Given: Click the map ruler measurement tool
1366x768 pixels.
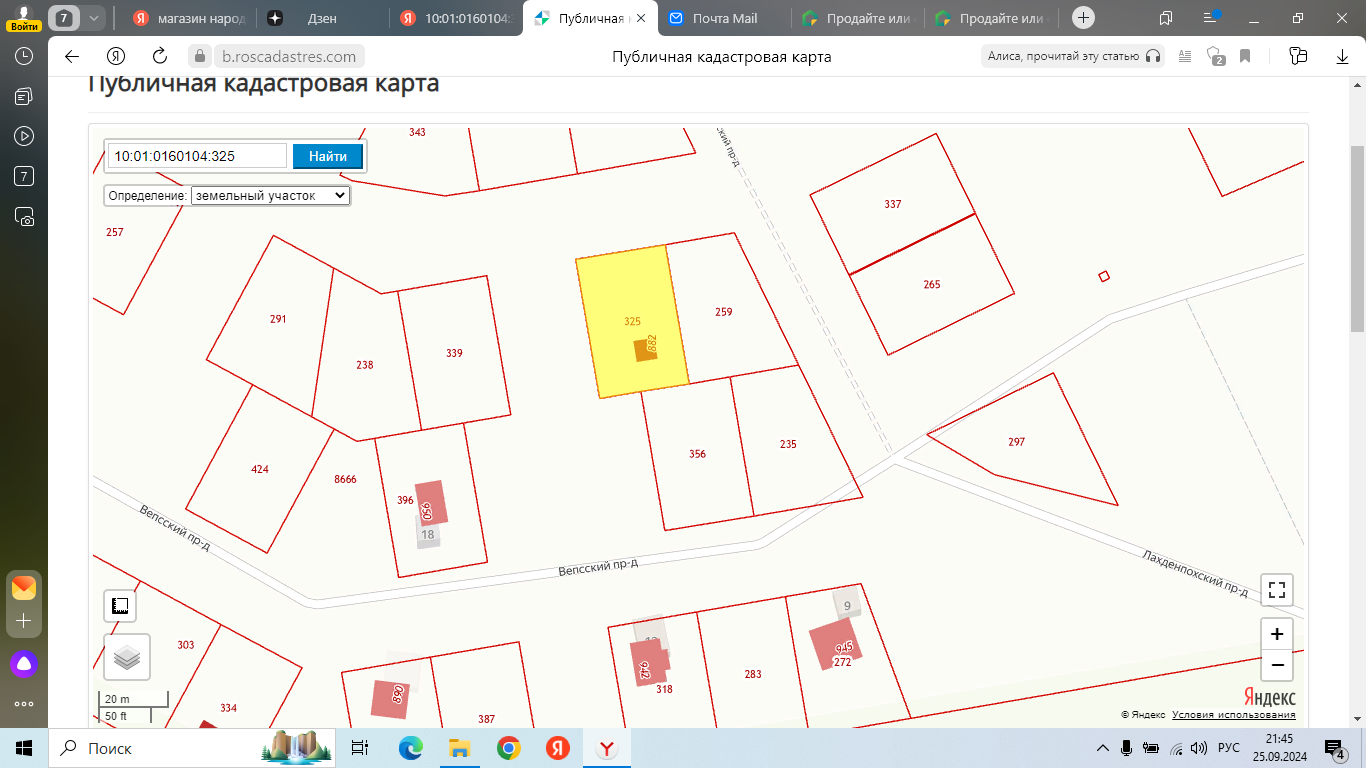Looking at the screenshot, I should [120, 606].
